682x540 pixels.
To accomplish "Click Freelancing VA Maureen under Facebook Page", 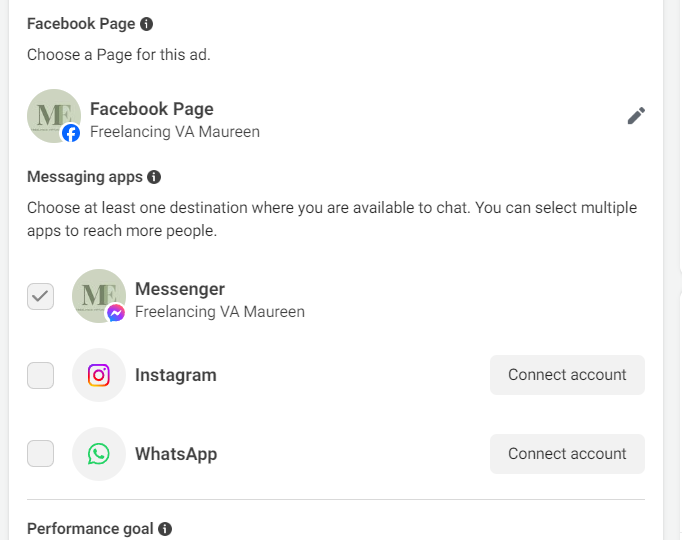I will pos(175,131).
